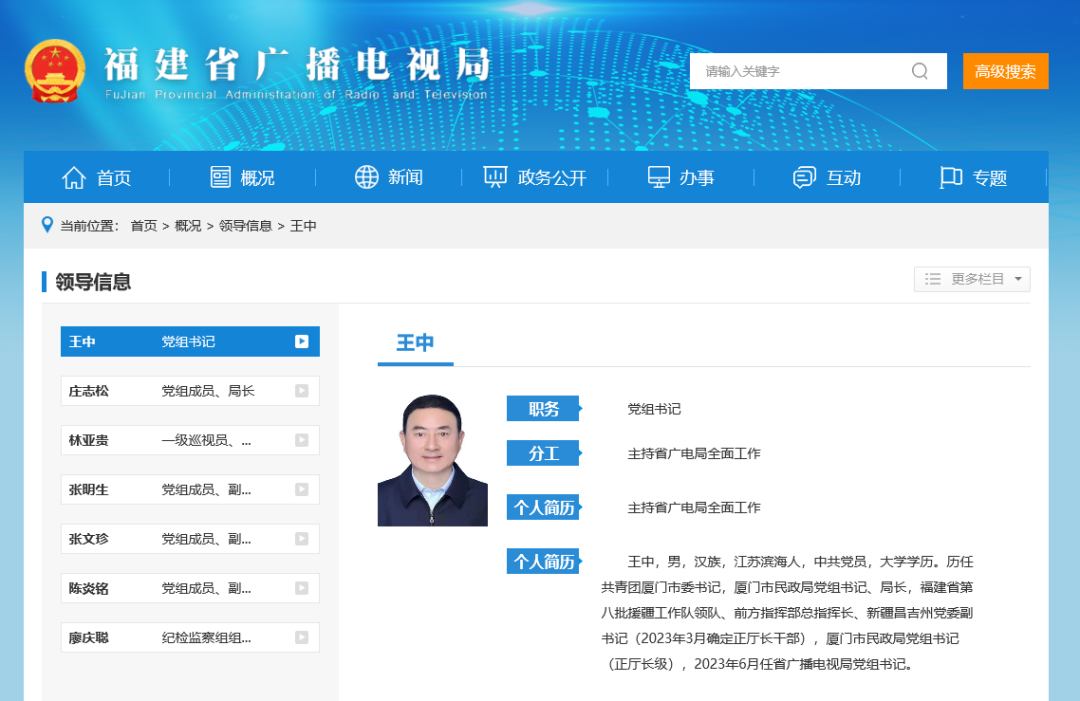
Task: Click the 高级搜索 button
Action: point(1005,71)
